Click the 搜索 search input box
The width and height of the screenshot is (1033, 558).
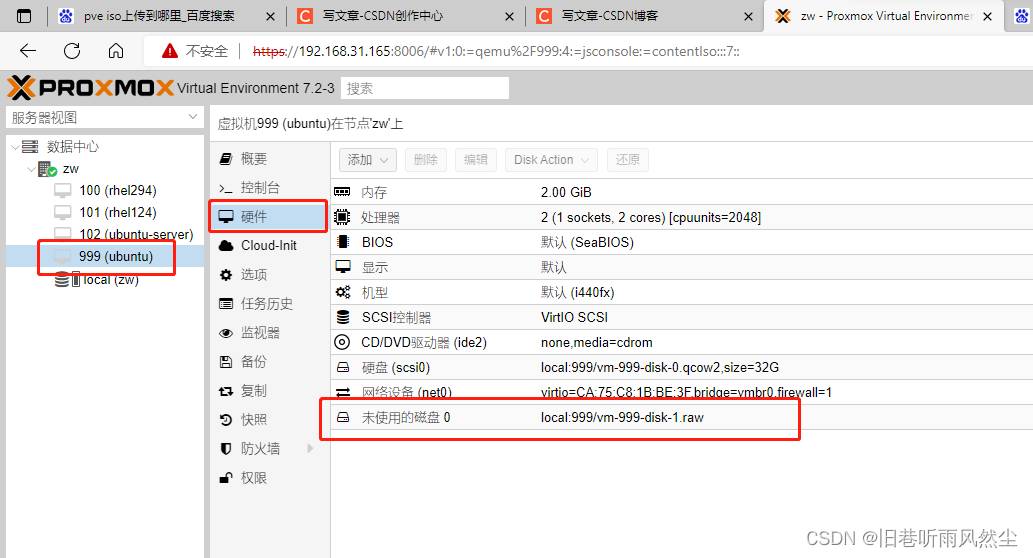pyautogui.click(x=424, y=88)
